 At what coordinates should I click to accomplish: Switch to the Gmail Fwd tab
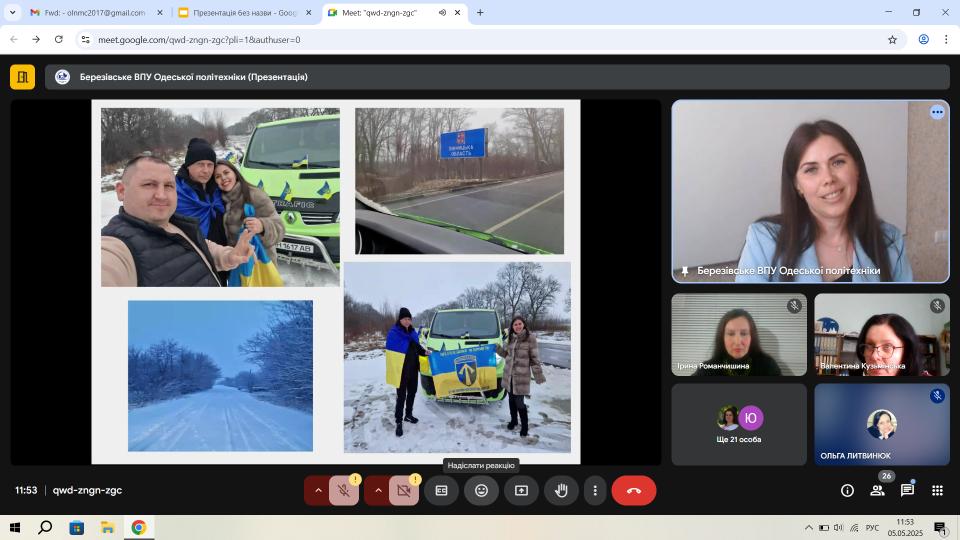(x=87, y=13)
